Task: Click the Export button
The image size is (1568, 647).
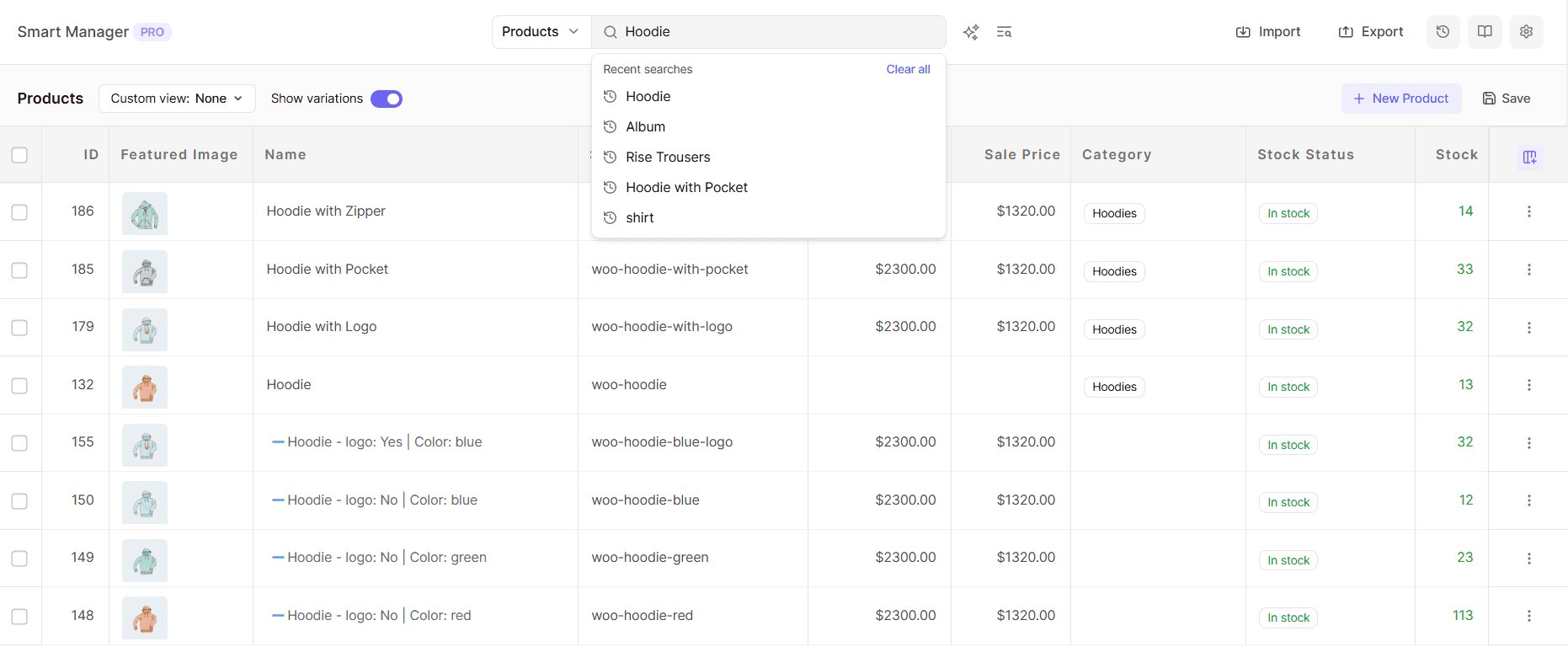Action: (1371, 32)
